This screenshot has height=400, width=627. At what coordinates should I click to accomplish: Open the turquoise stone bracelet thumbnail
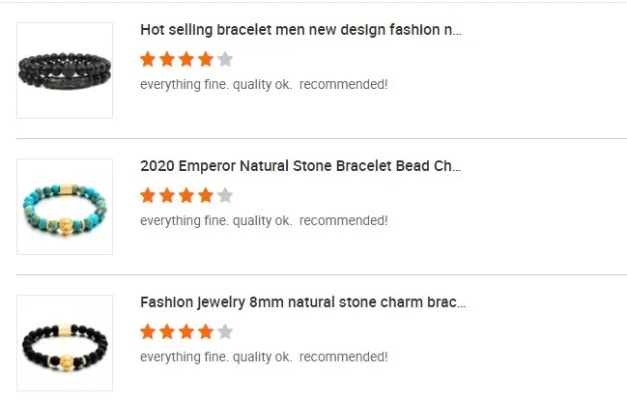[65, 206]
